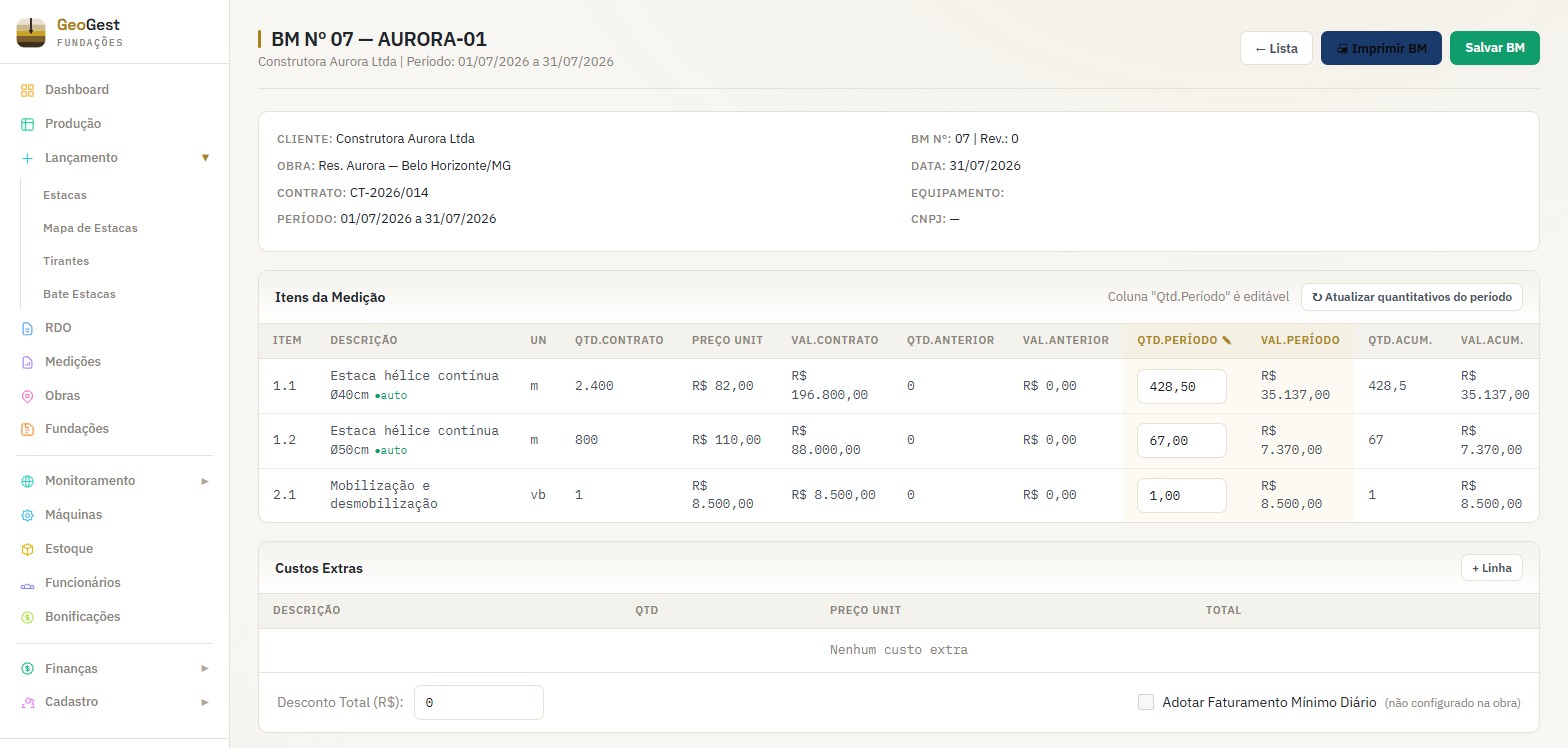Screen dimensions: 1568x748
Task: Open Bate Estacas submenu item
Action: pyautogui.click(x=79, y=294)
